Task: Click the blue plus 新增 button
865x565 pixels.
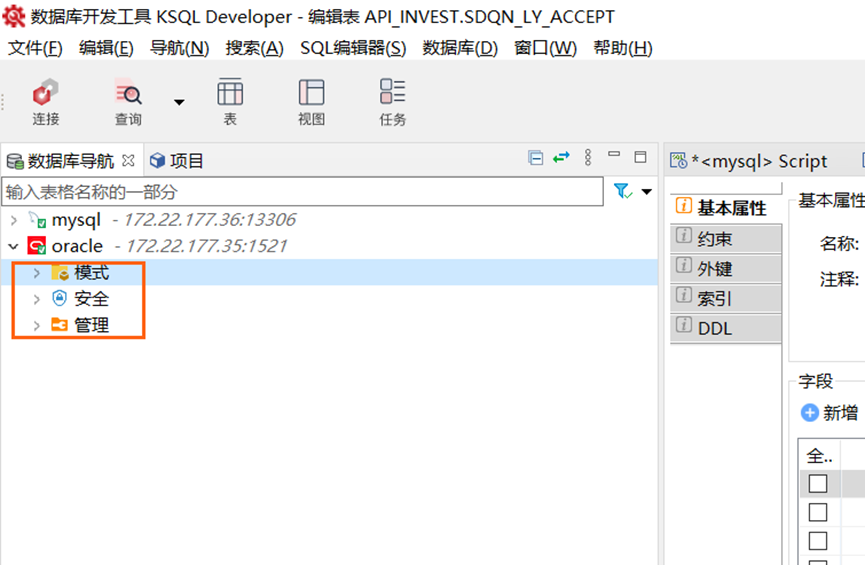Action: [829, 413]
